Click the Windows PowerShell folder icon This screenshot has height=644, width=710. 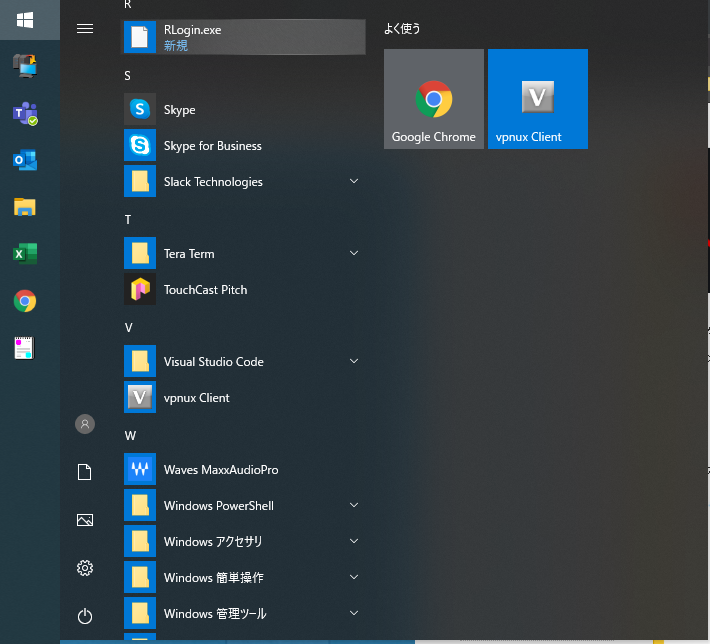(140, 505)
